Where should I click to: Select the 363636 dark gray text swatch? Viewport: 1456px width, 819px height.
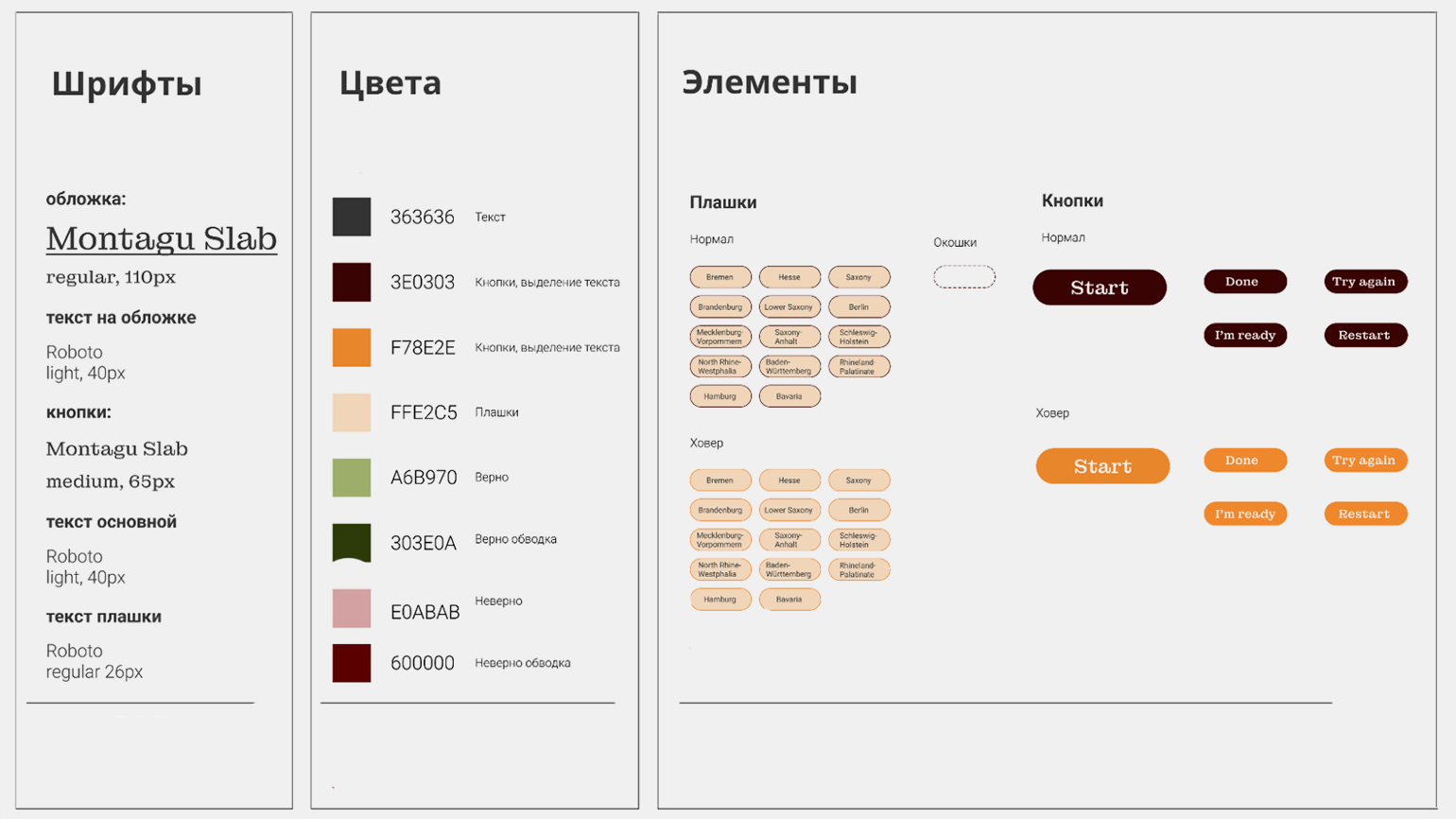(x=352, y=217)
